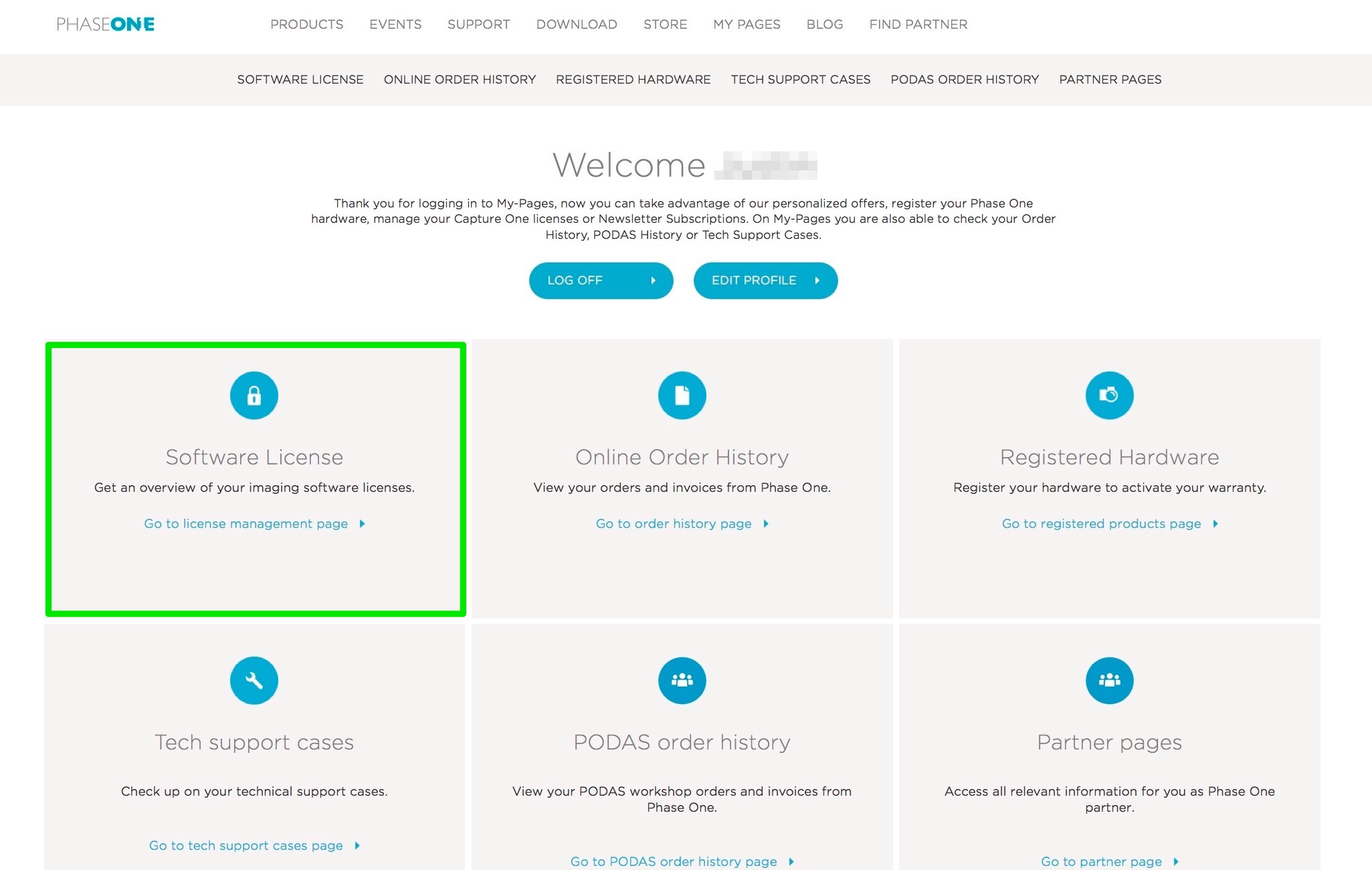Follow Go to PODAS order history page link
This screenshot has width=1372, height=870.
(674, 862)
